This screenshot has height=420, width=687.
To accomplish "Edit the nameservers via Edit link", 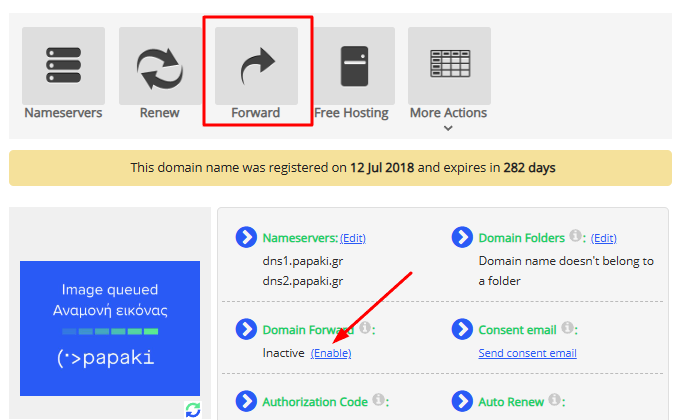I will [353, 238].
